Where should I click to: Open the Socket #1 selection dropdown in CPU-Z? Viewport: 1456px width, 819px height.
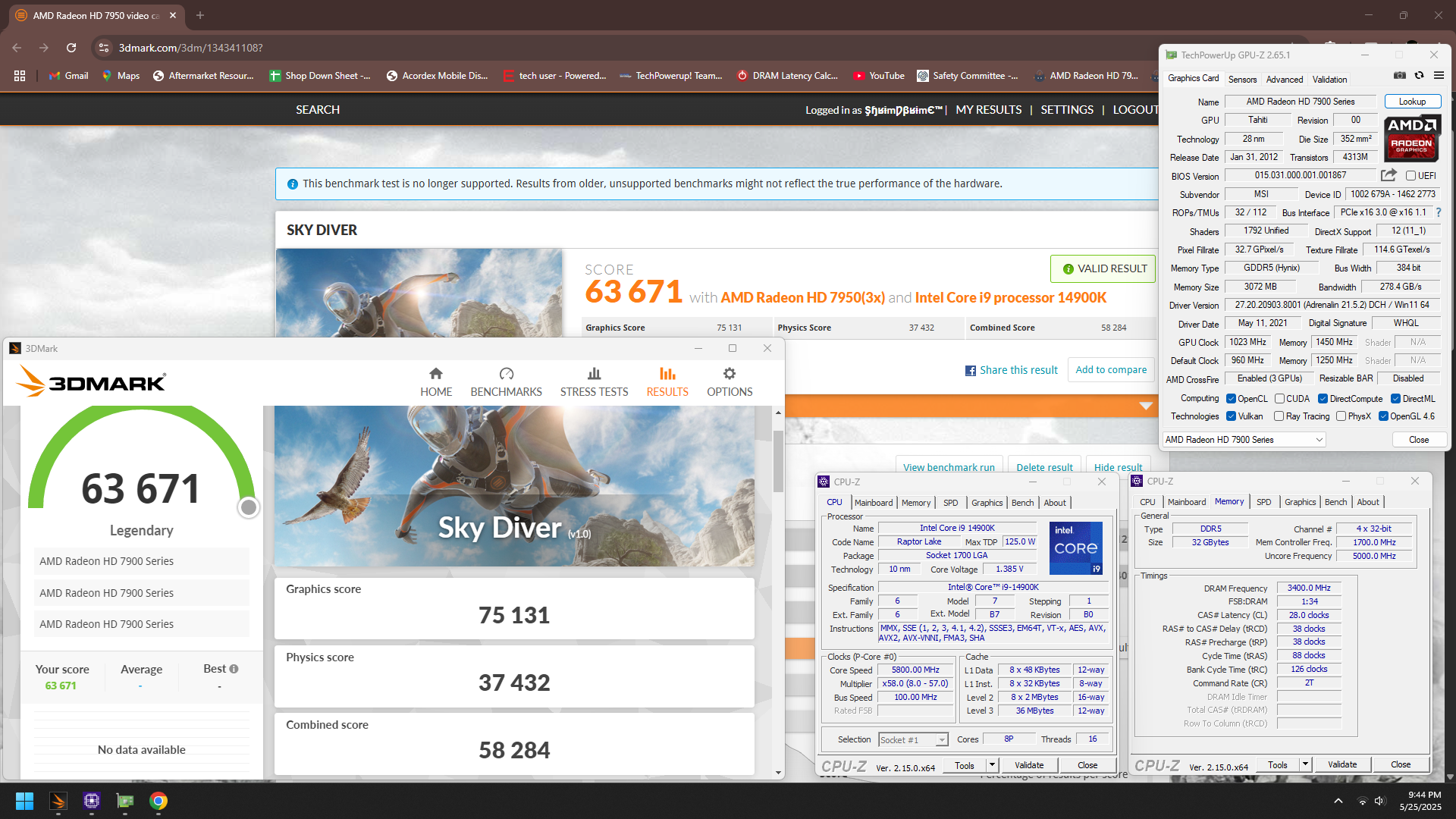coord(913,740)
